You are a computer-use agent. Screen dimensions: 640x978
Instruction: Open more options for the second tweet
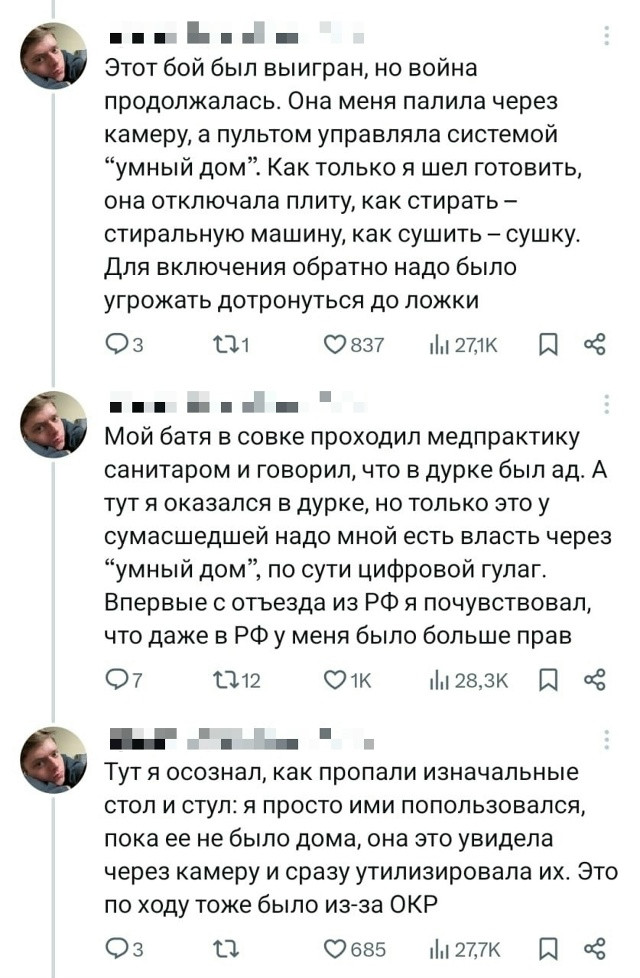point(607,404)
